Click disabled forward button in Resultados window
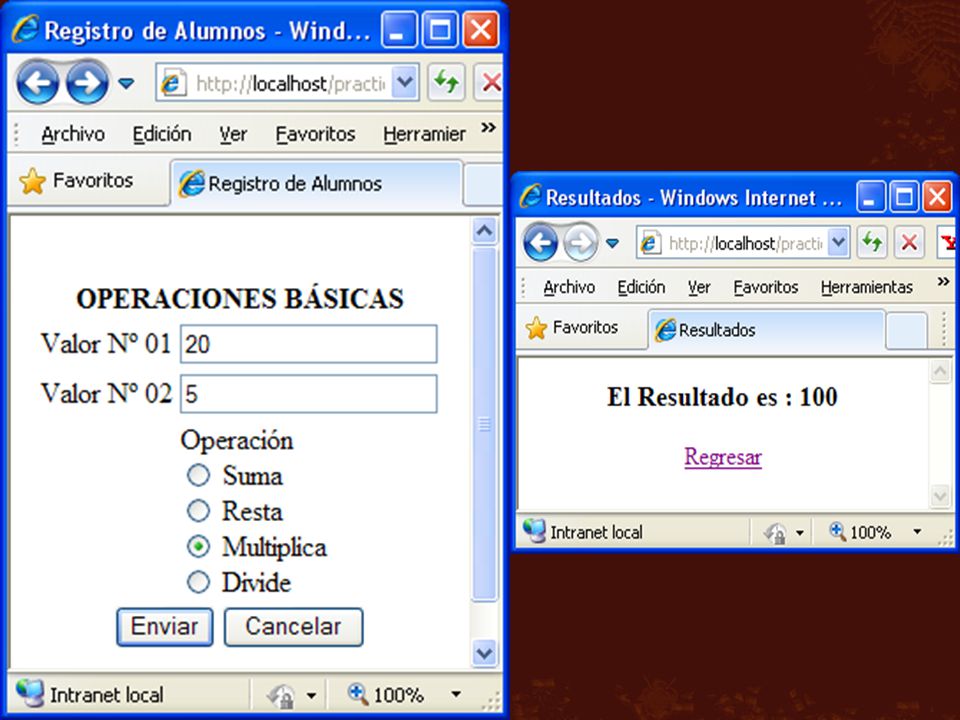 580,243
